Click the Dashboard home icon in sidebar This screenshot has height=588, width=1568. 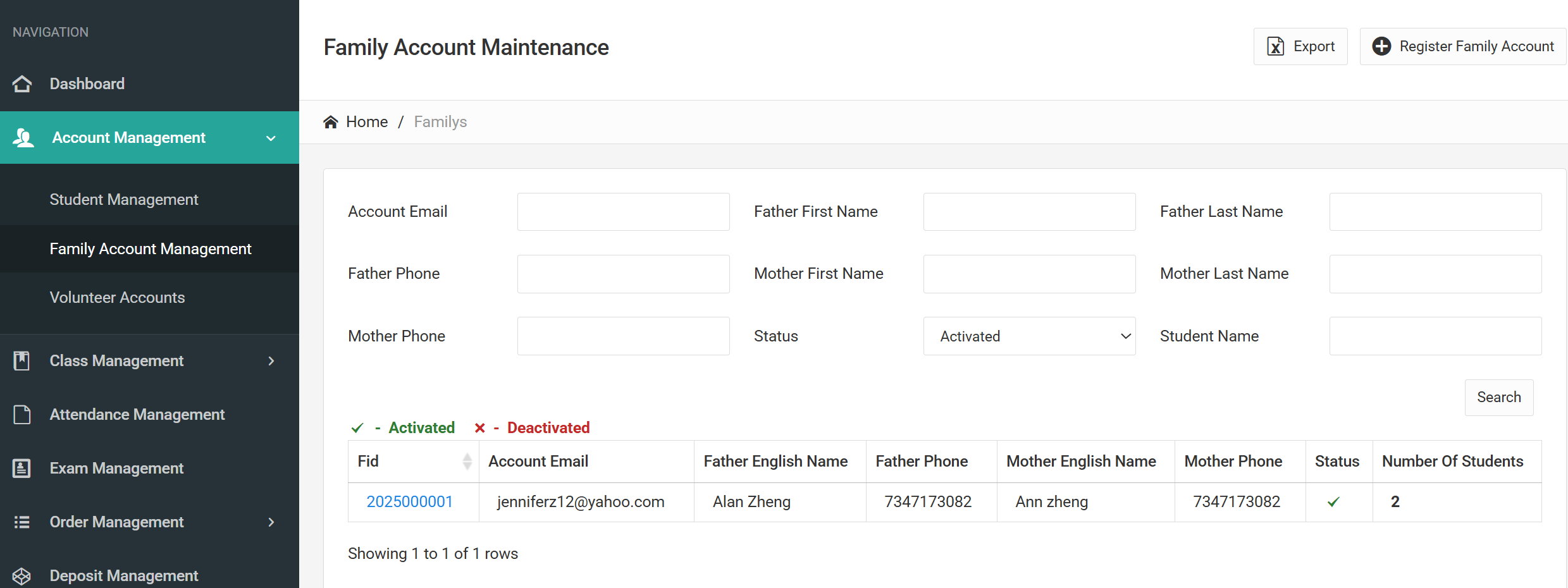tap(22, 84)
